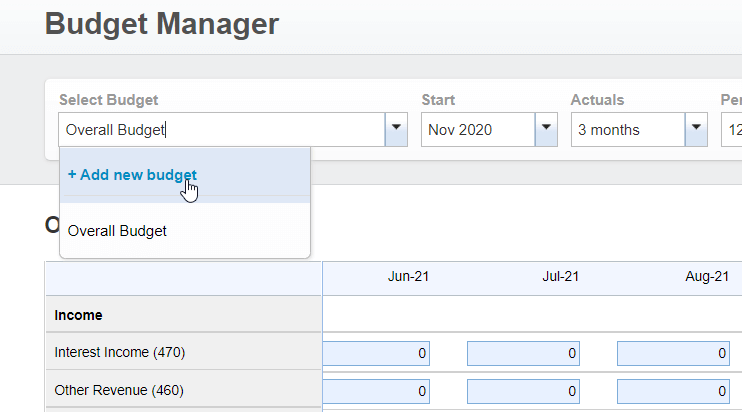Image resolution: width=742 pixels, height=412 pixels.
Task: Click the 'Interest Income (470)' row label
Action: (120, 352)
